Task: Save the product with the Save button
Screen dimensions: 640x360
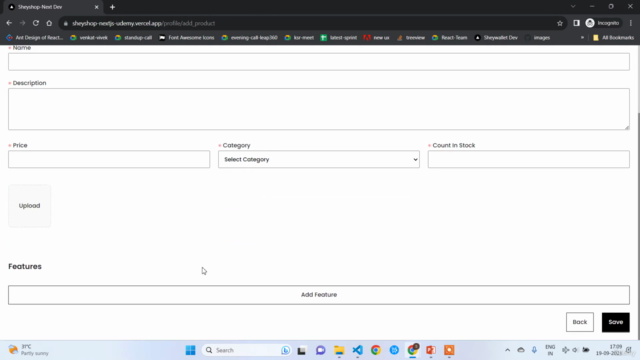Action: point(616,322)
